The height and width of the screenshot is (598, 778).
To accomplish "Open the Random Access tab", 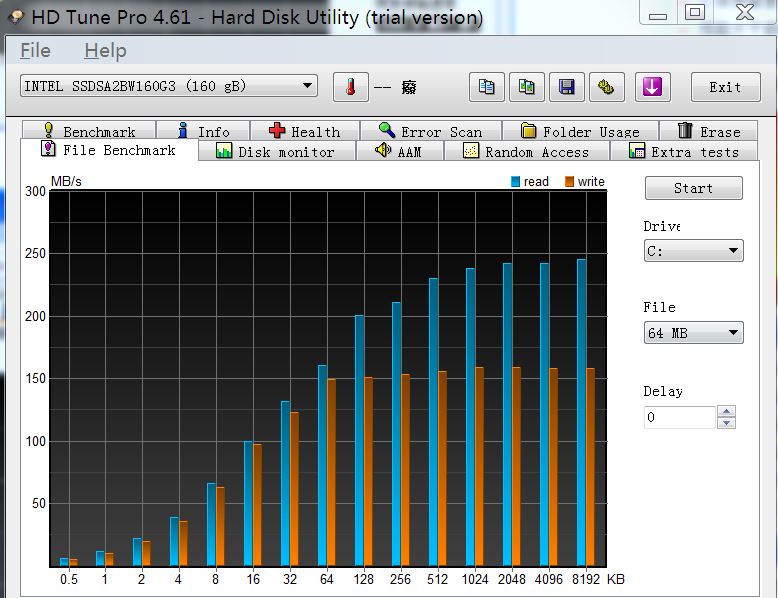I will tap(526, 151).
